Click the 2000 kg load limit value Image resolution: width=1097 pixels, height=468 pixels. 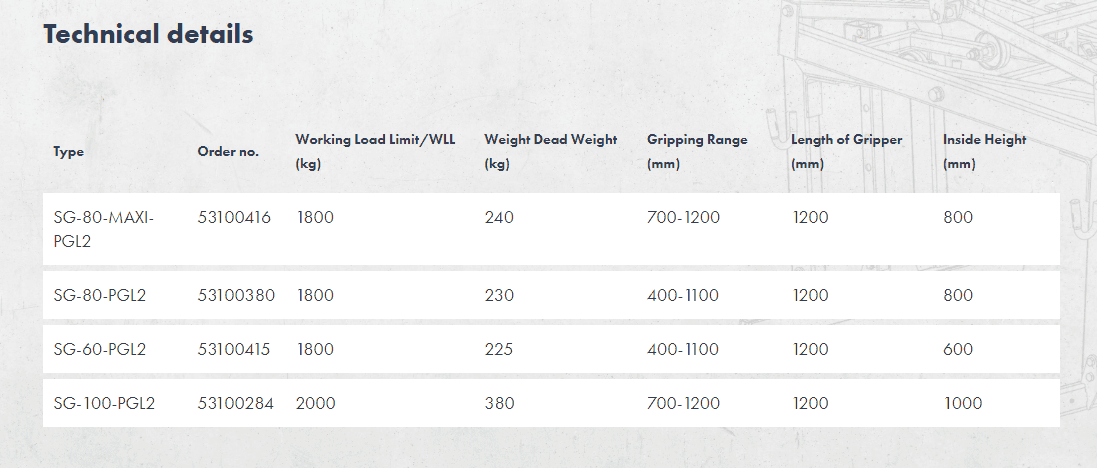(316, 404)
